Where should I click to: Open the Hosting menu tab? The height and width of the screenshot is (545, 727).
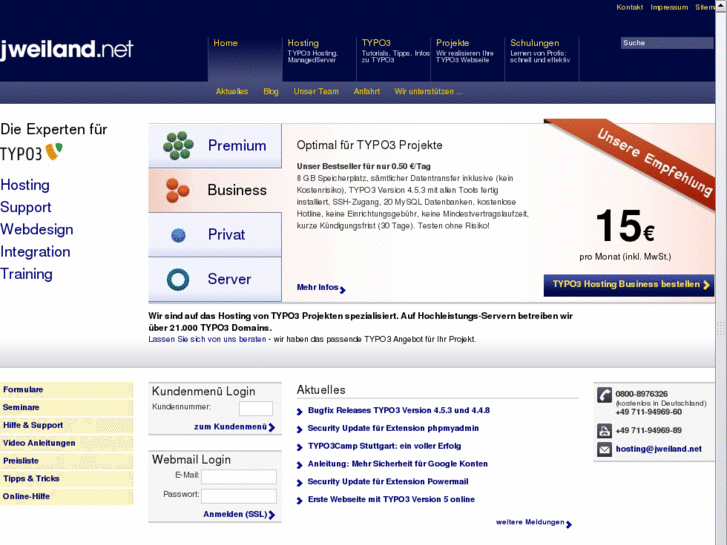click(x=319, y=59)
